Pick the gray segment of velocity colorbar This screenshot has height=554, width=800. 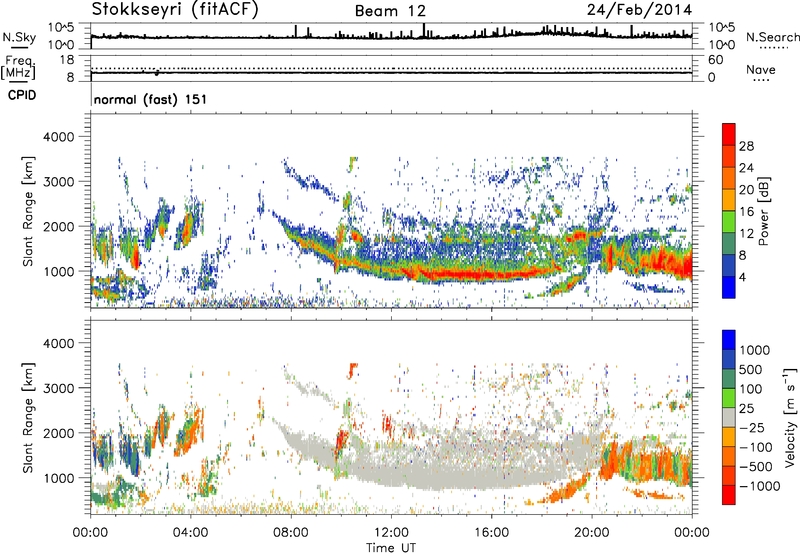[729, 418]
